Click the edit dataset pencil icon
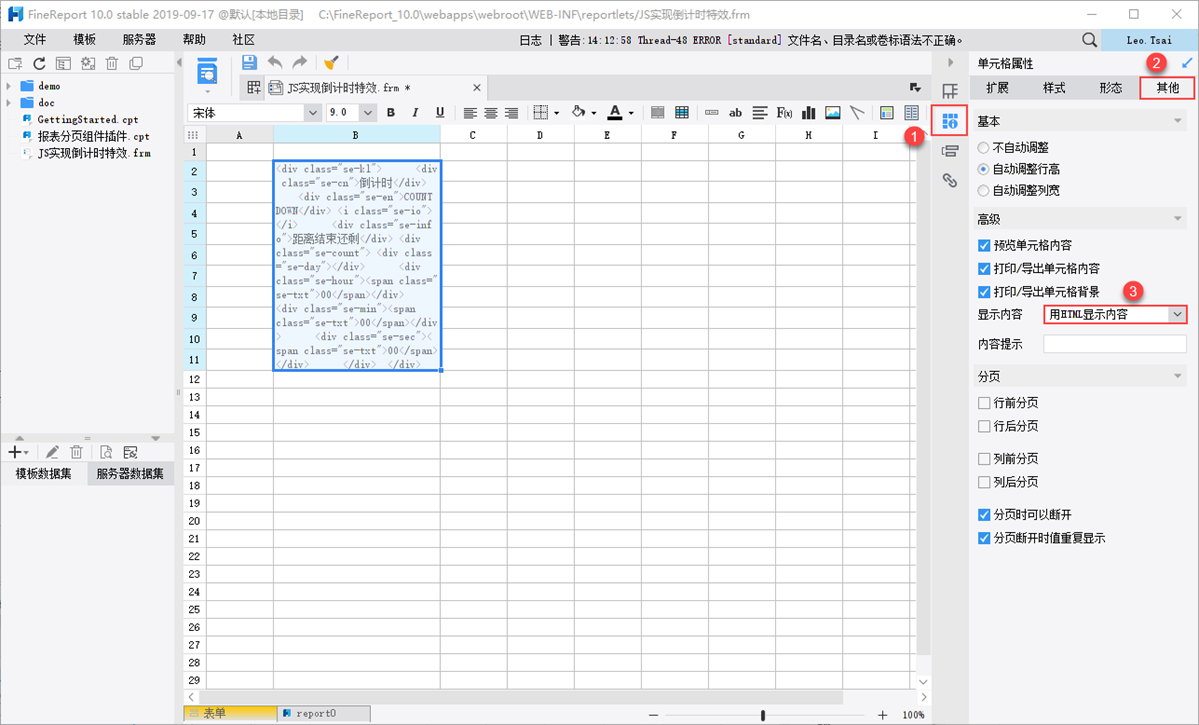 [52, 452]
